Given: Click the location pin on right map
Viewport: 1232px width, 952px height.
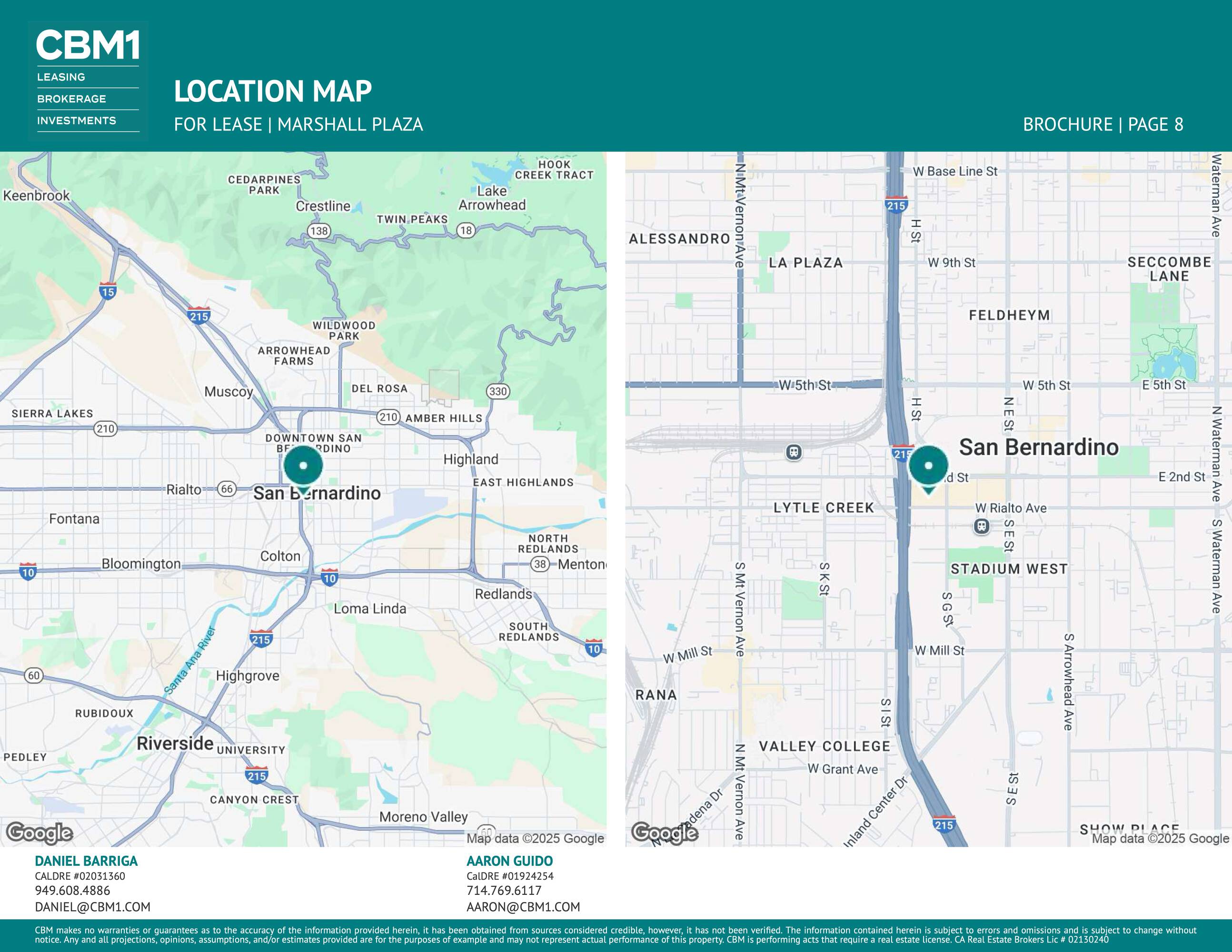Looking at the screenshot, I should point(928,466).
